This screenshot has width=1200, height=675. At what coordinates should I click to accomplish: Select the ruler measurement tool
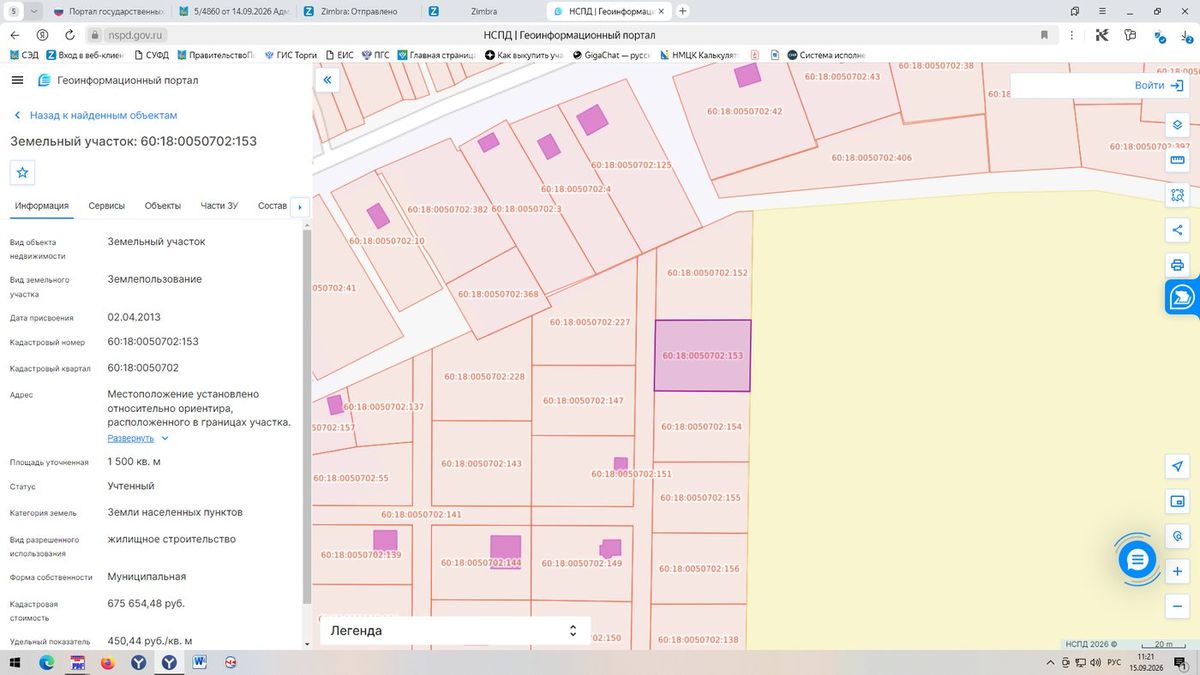[1177, 160]
